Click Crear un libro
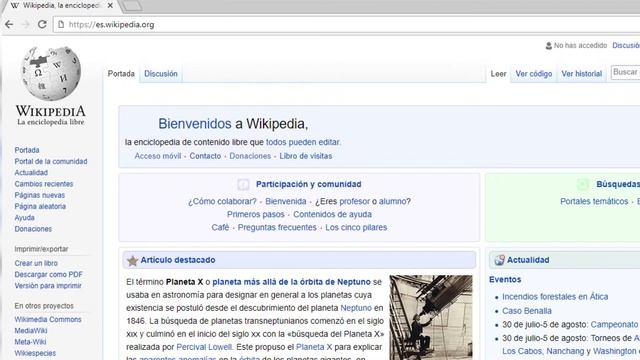The image size is (640, 360). pos(36,263)
